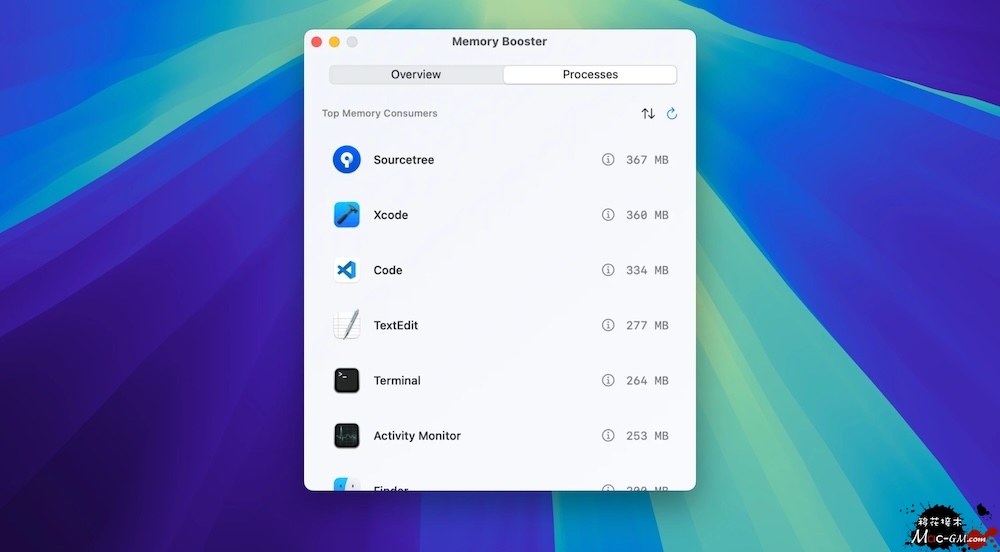
Task: Open info for Code process
Action: click(x=608, y=270)
